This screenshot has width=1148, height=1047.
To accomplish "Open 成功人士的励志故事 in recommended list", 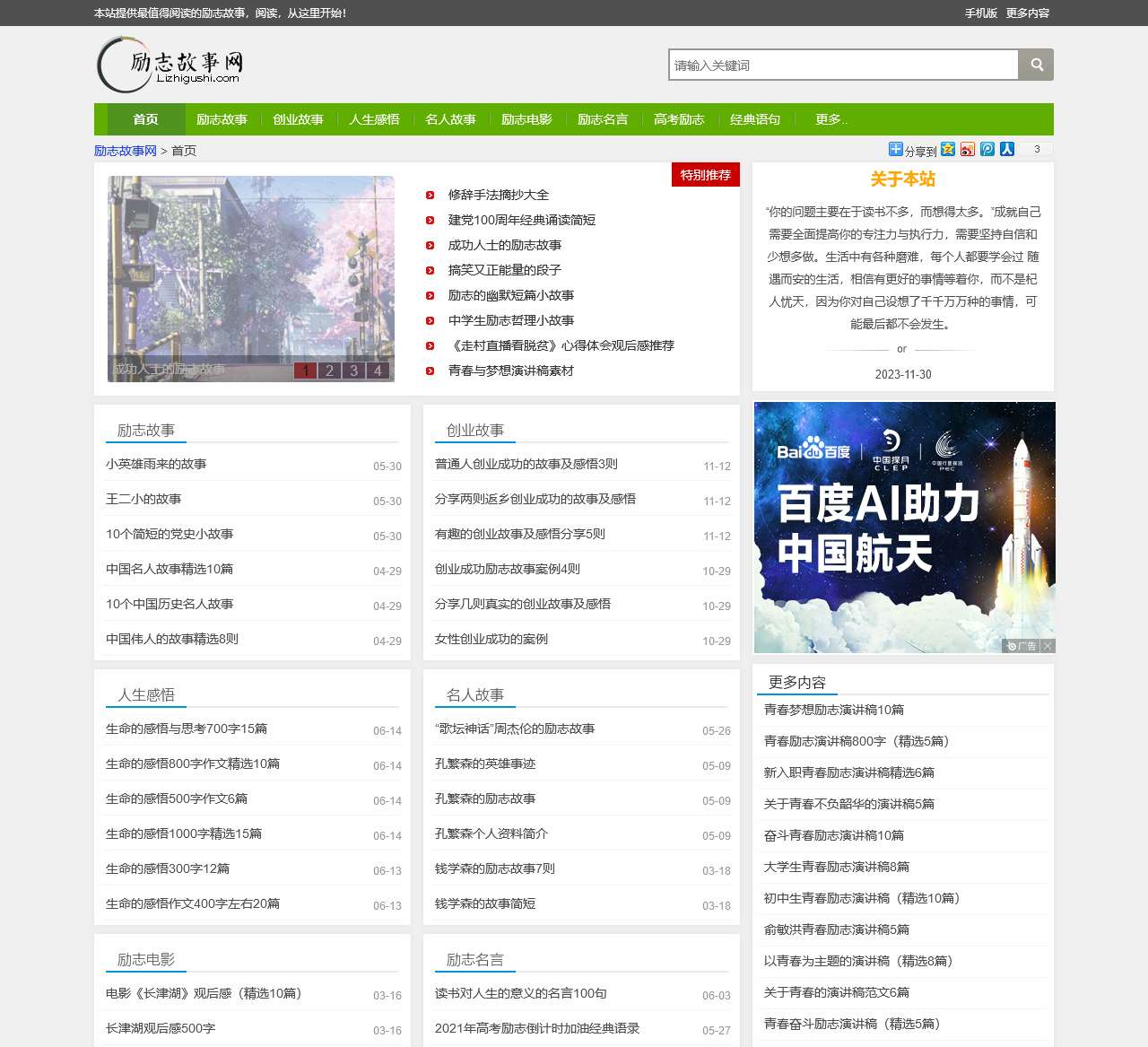I will [x=505, y=245].
